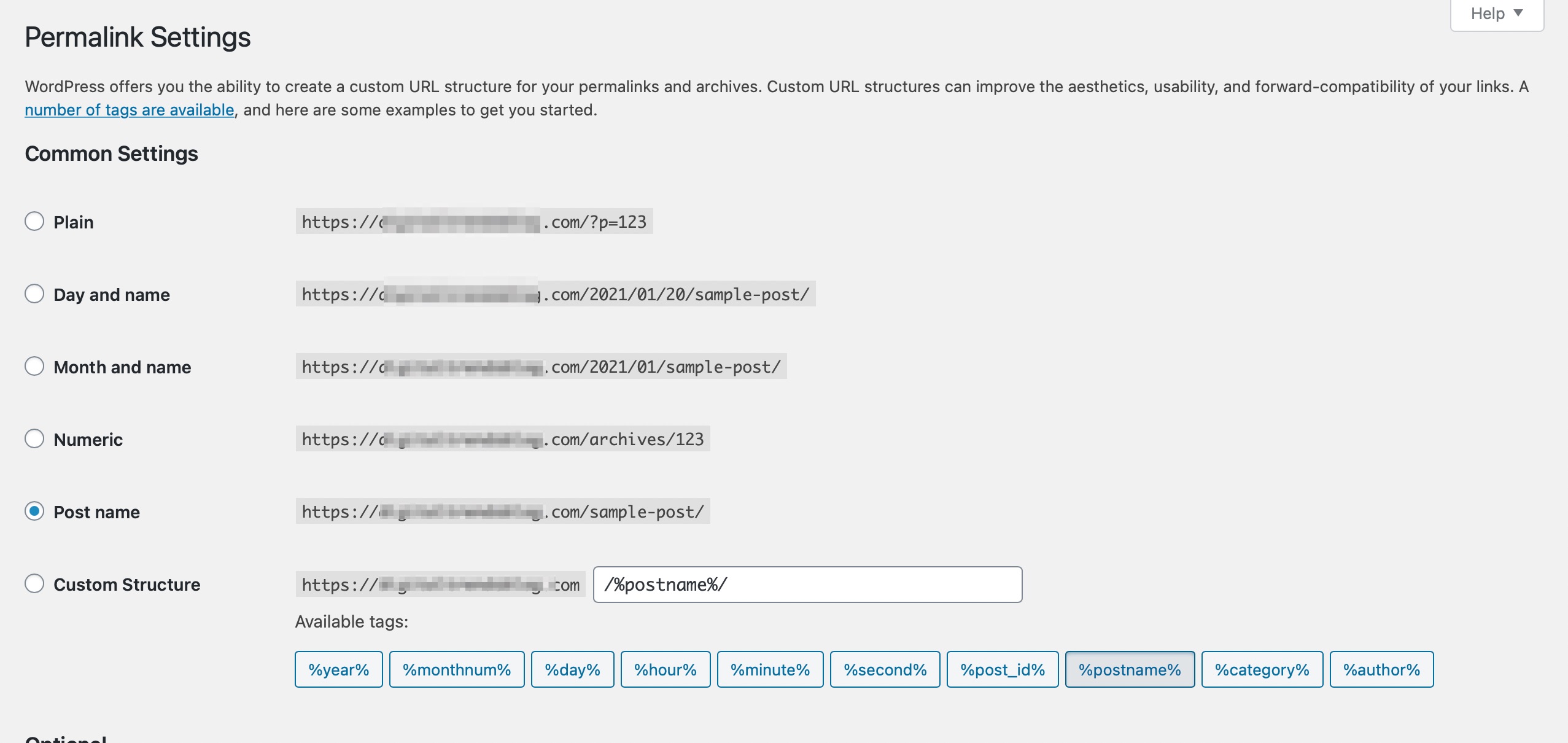The height and width of the screenshot is (743, 1568).
Task: Select the Numeric permalink radio button
Action: click(35, 437)
